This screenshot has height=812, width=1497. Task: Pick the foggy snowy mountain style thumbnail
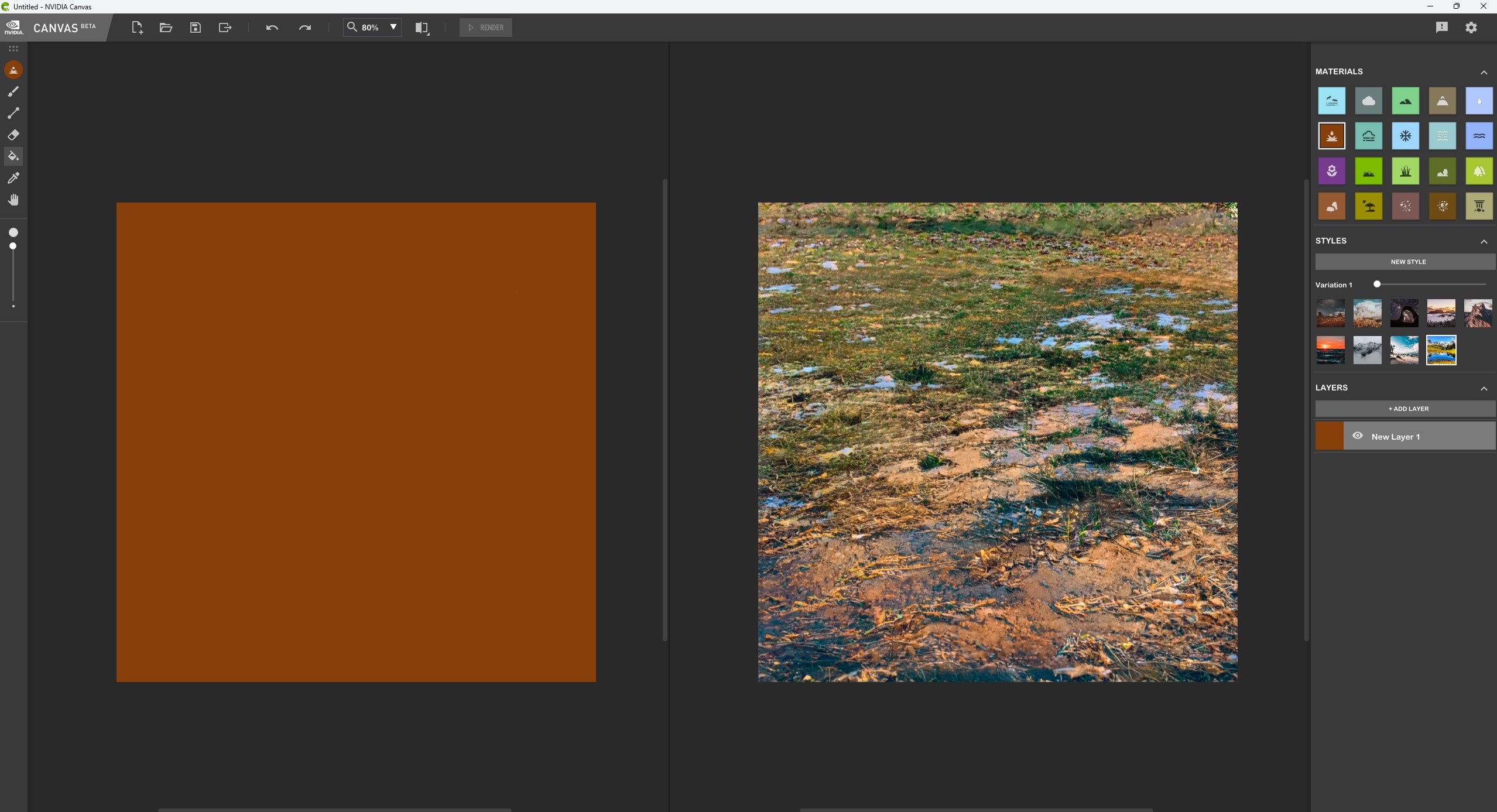pyautogui.click(x=1368, y=350)
